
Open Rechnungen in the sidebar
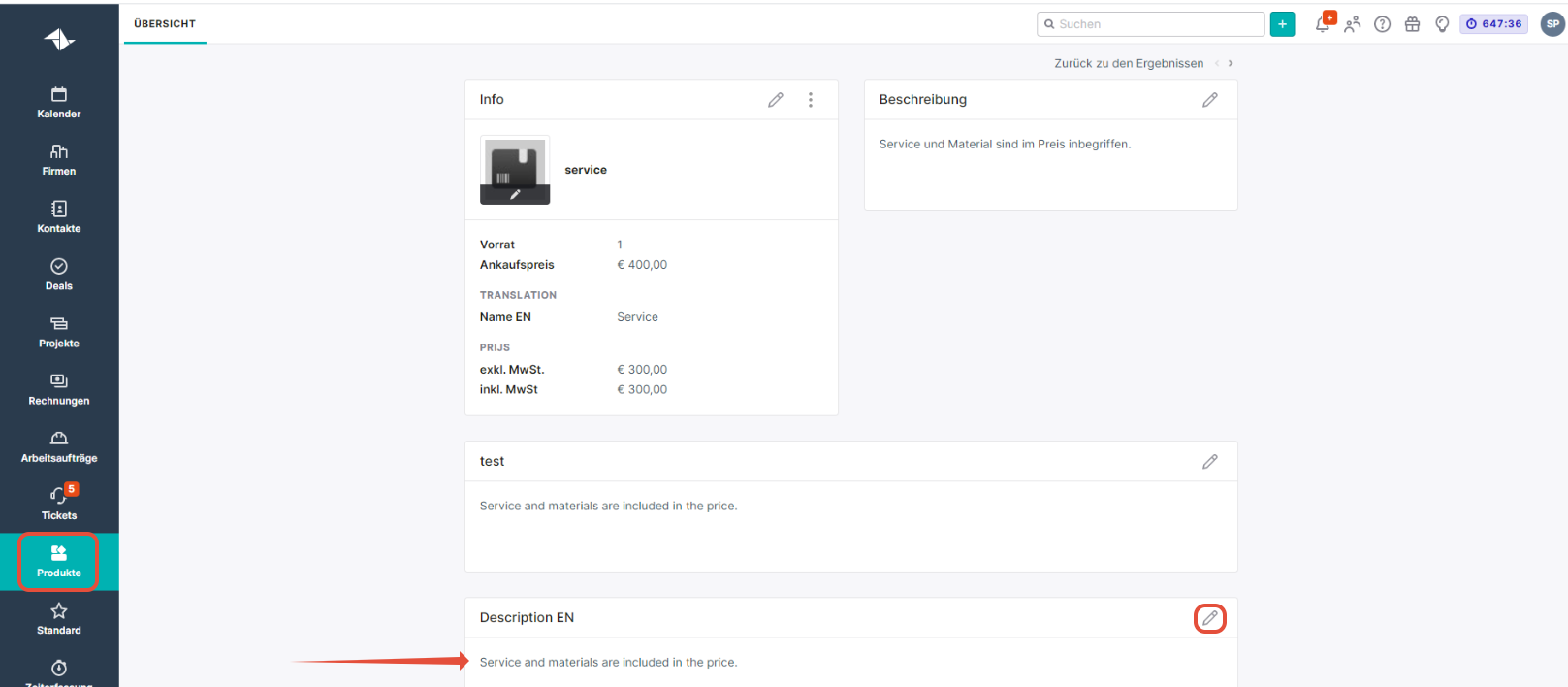coord(59,388)
